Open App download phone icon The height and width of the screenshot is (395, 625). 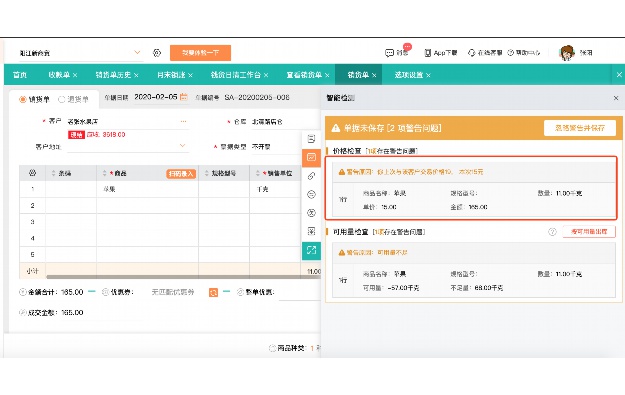(428, 53)
